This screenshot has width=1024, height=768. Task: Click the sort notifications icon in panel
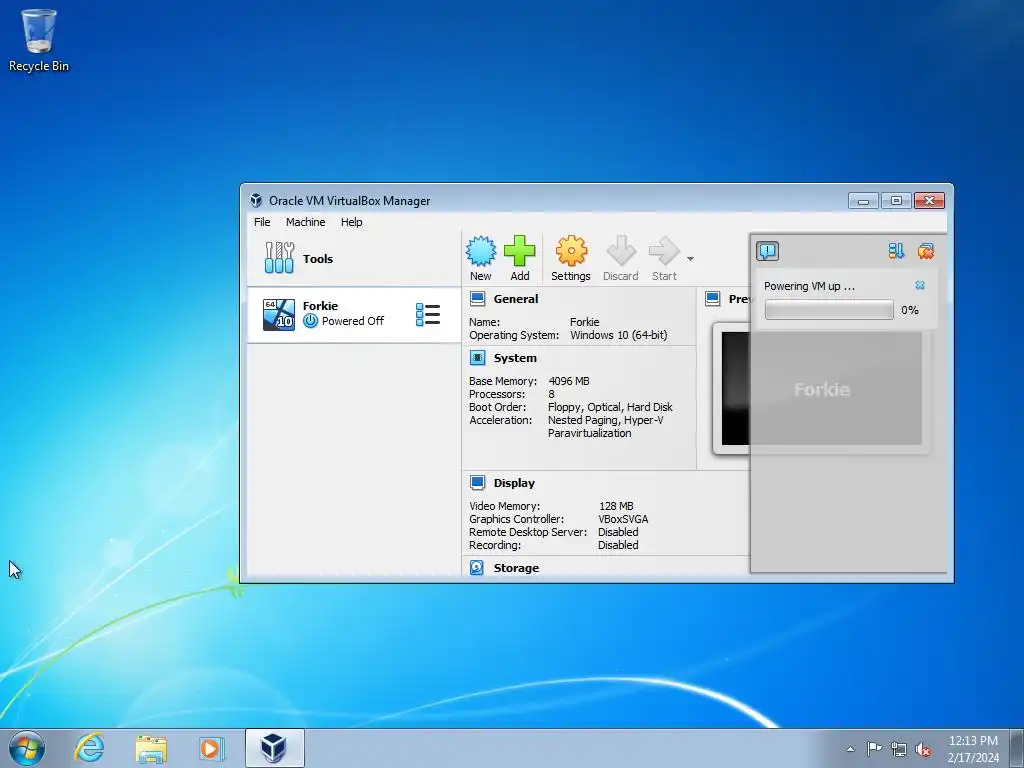tap(896, 251)
